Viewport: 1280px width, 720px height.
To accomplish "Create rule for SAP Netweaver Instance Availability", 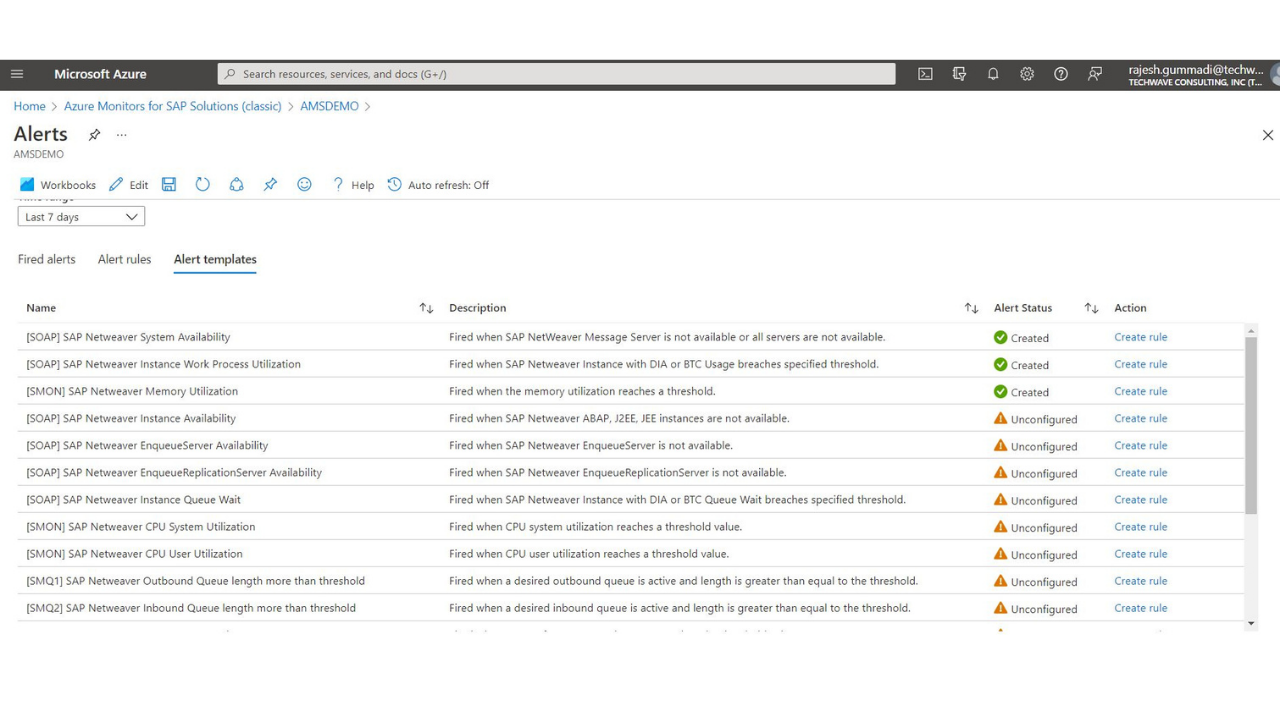I will pos(1140,418).
